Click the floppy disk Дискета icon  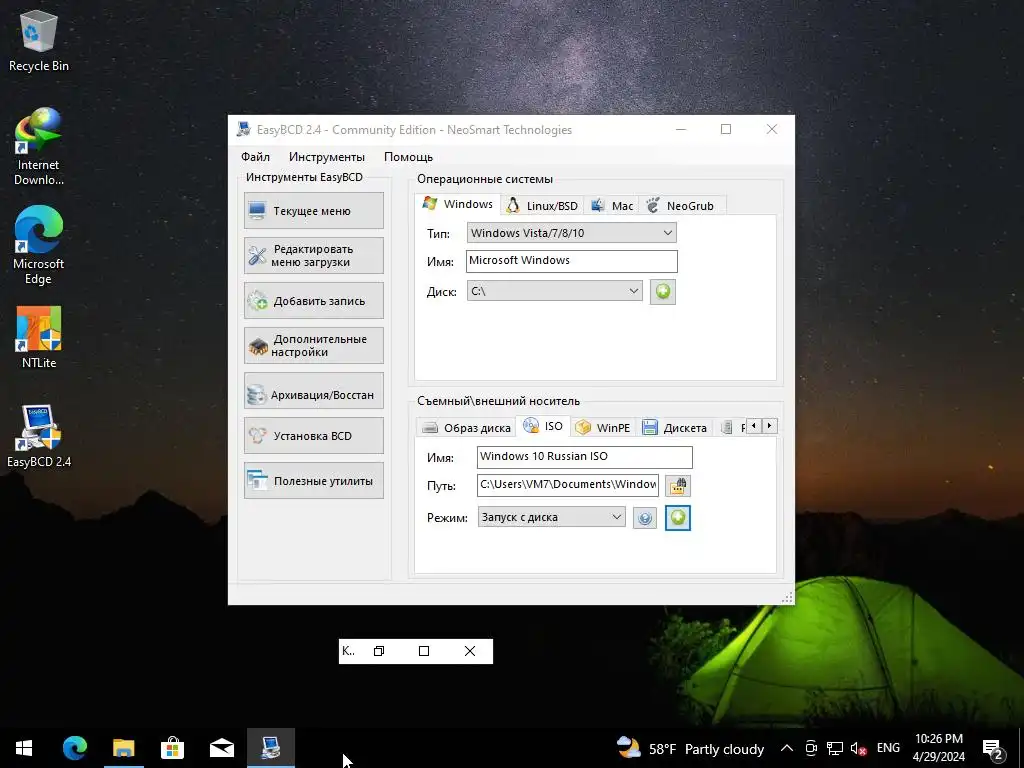click(x=650, y=427)
